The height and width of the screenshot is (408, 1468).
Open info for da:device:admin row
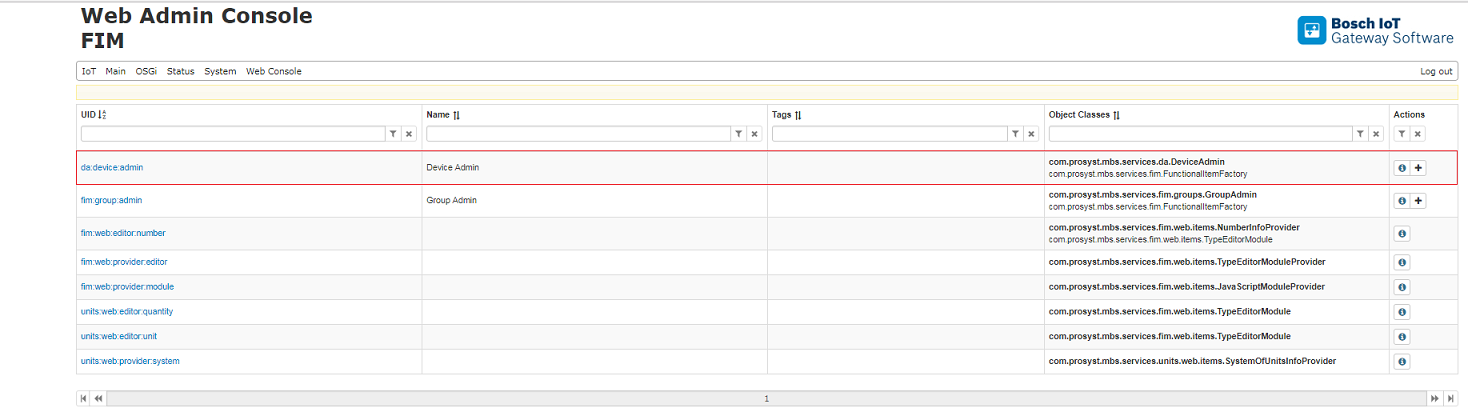pos(1402,168)
